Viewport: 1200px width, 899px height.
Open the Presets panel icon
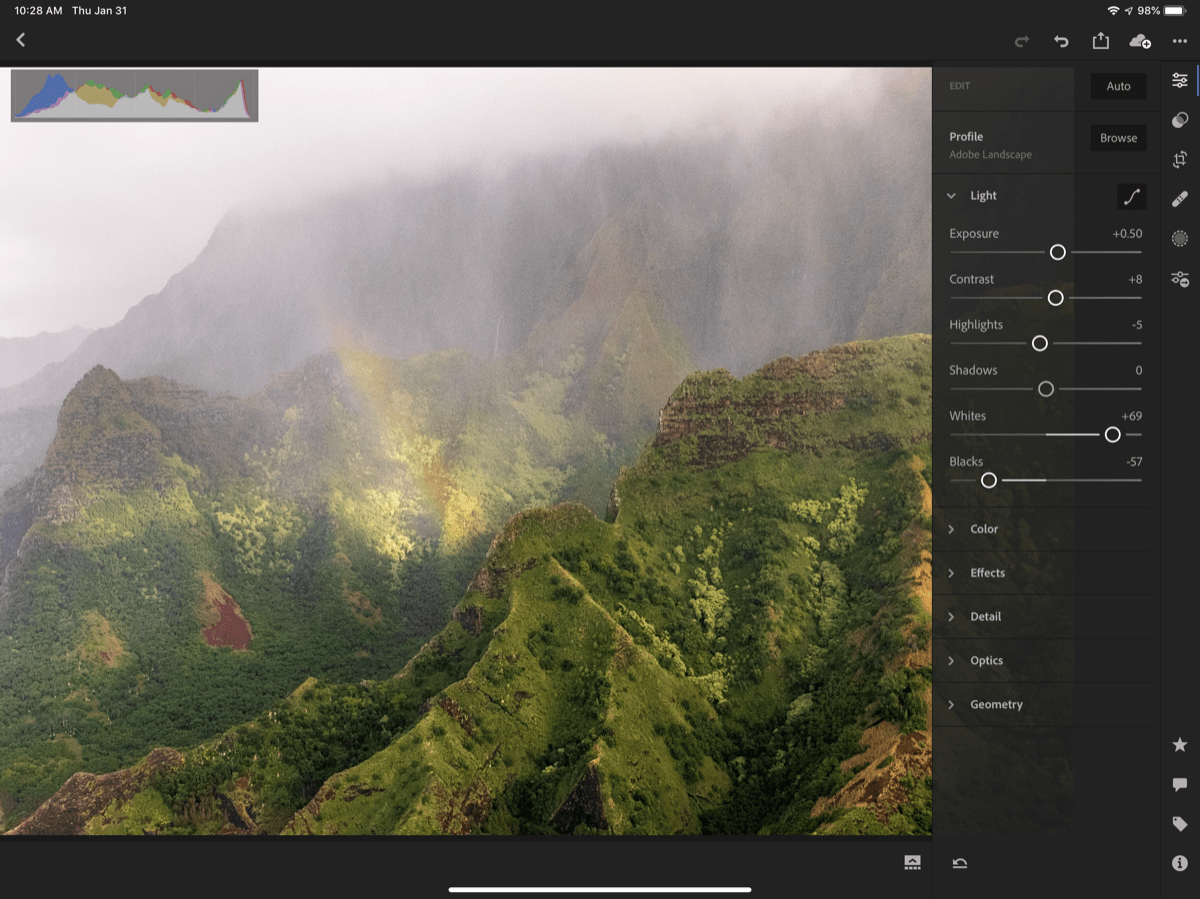coord(1180,120)
